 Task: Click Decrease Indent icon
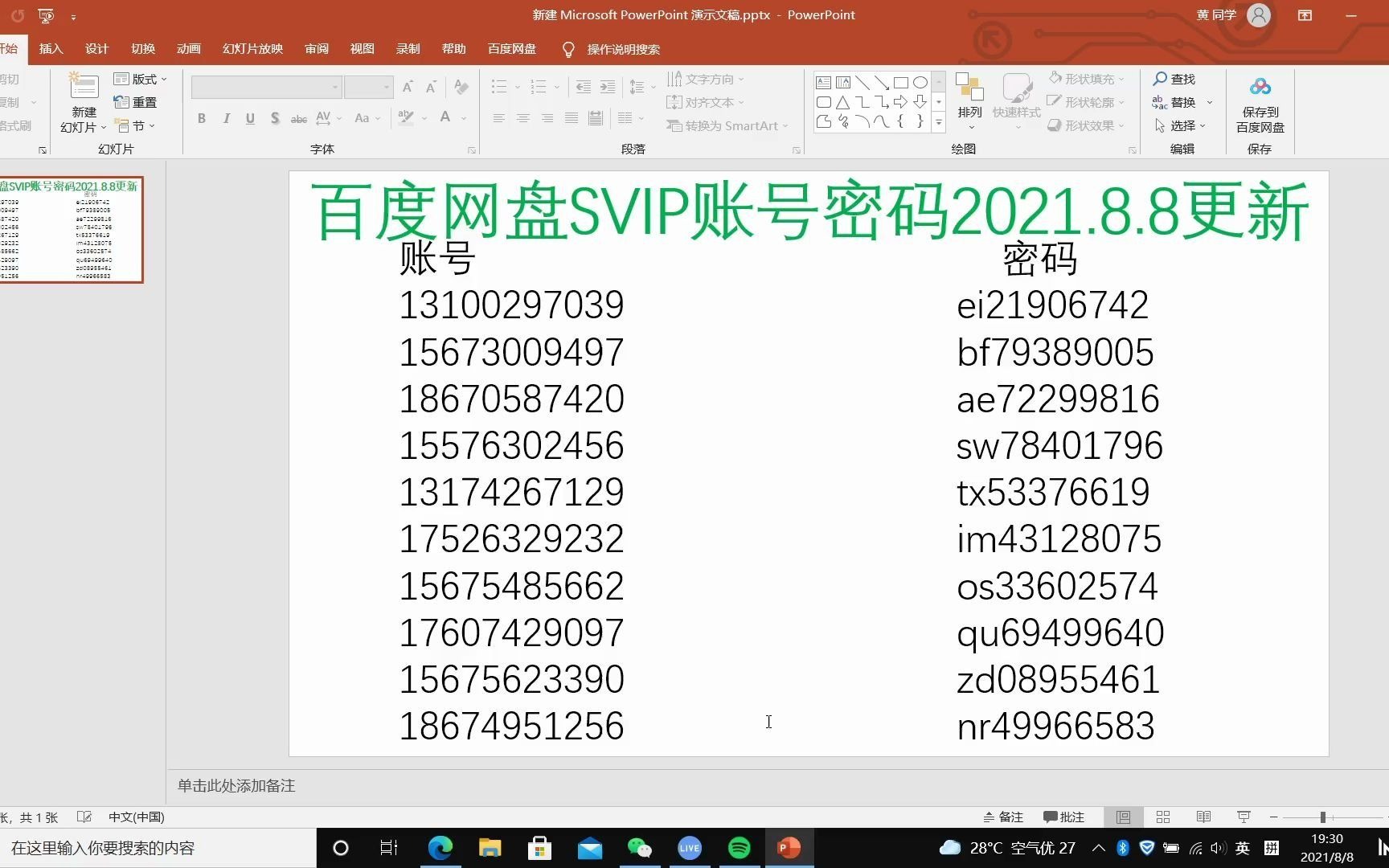tap(584, 87)
